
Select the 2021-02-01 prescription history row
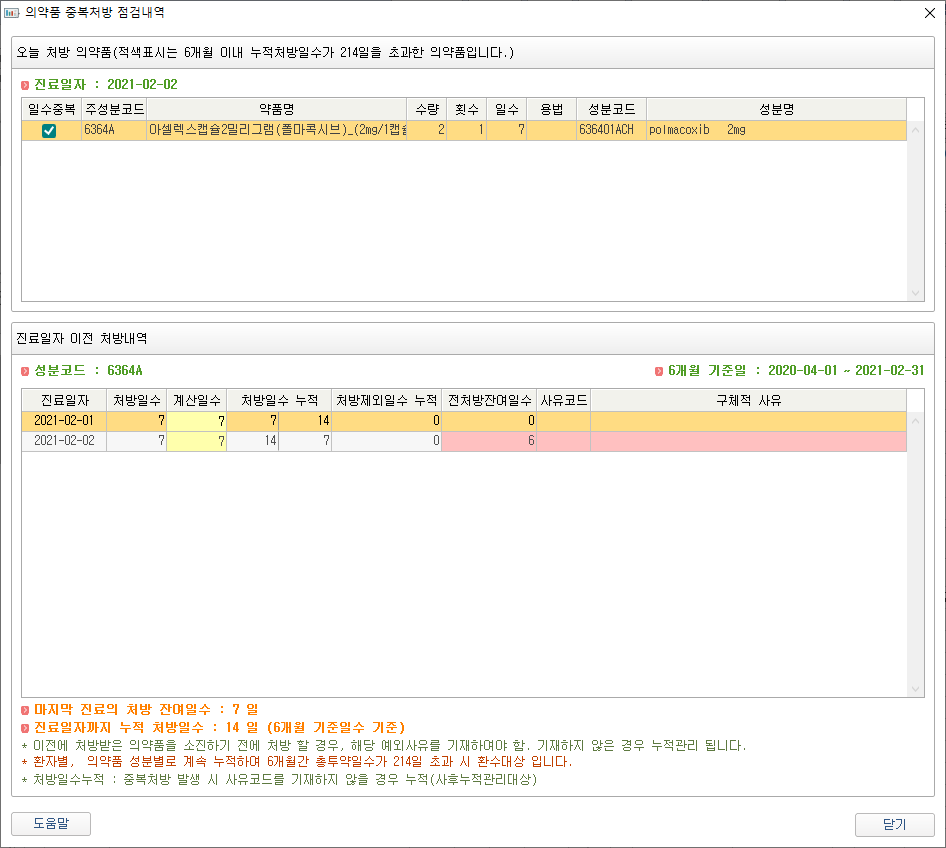click(x=64, y=421)
